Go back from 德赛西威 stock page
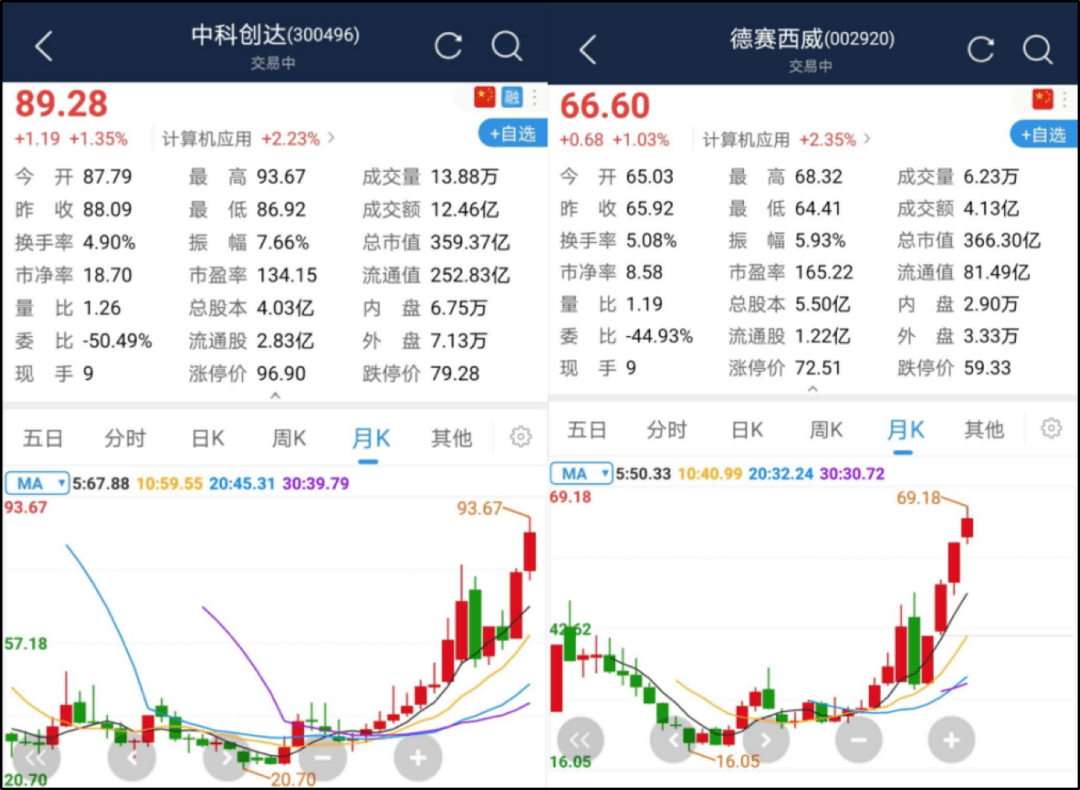Screen dimensions: 1080x790 (588, 50)
